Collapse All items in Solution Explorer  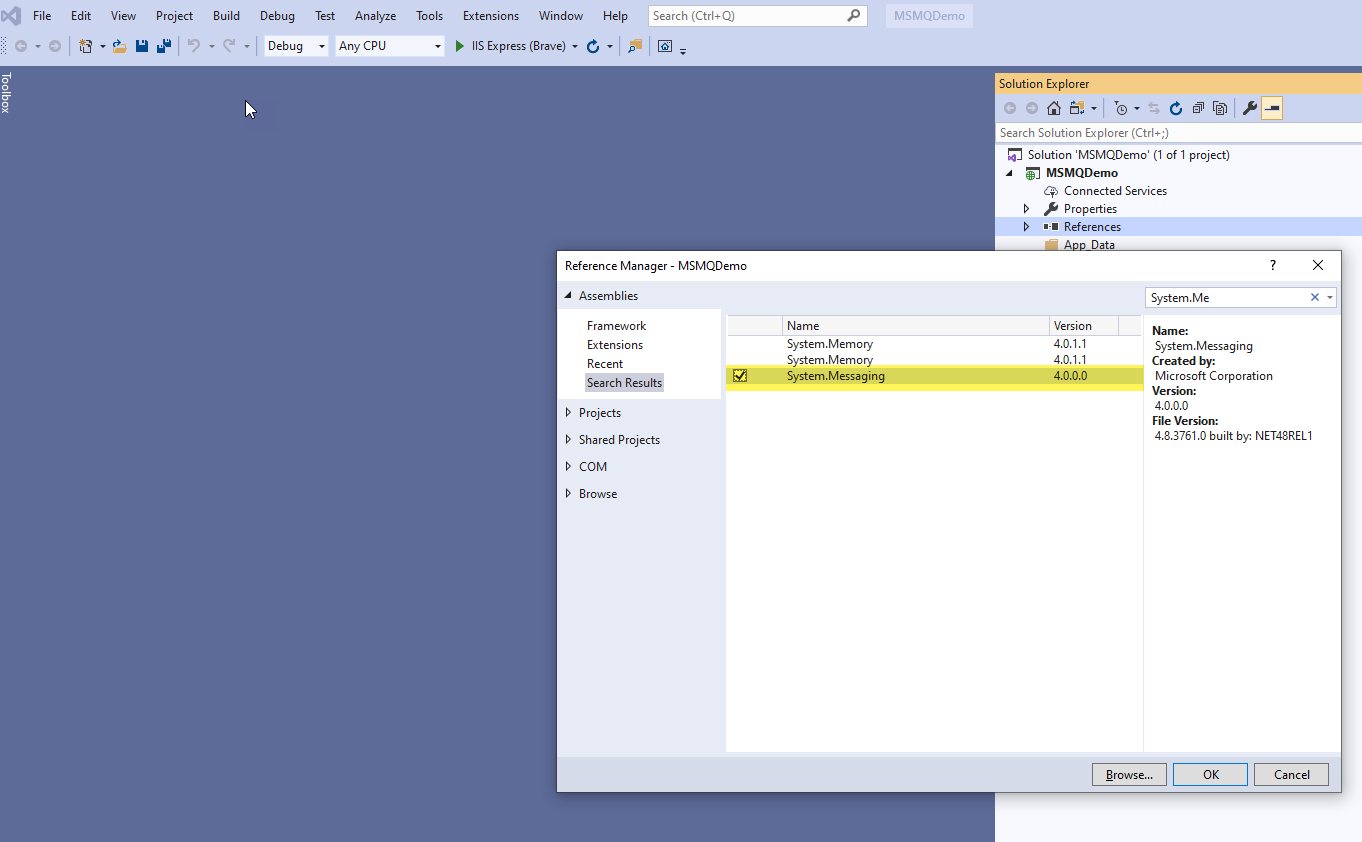pos(1198,107)
